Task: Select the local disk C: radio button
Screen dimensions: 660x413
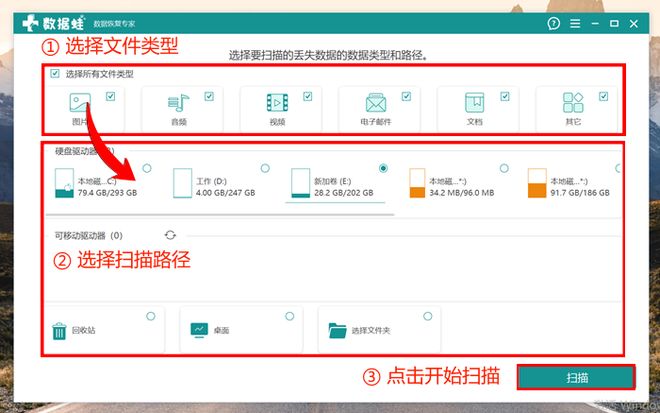Action: 147,168
